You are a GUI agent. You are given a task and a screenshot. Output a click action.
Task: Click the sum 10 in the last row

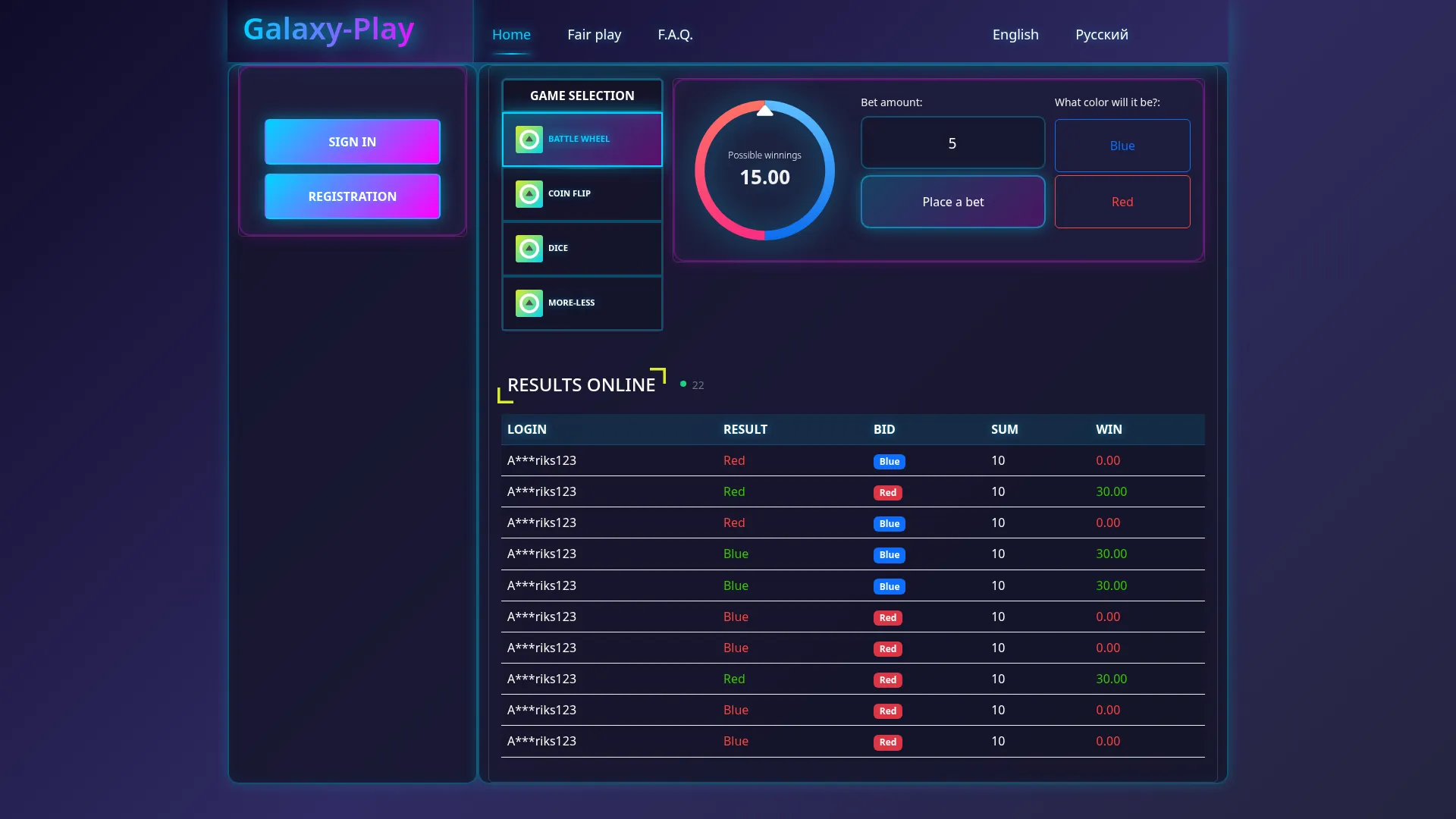click(998, 741)
